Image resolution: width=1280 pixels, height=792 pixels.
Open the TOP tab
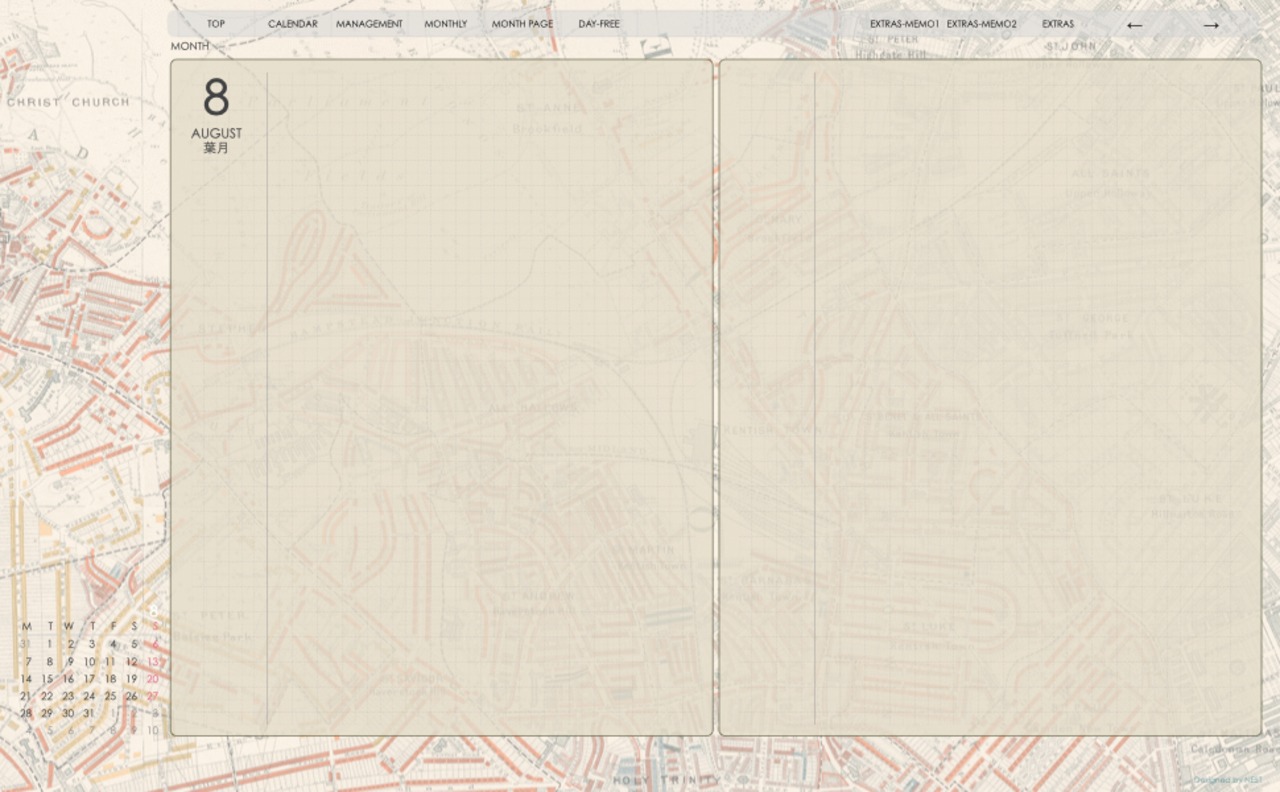(x=216, y=24)
